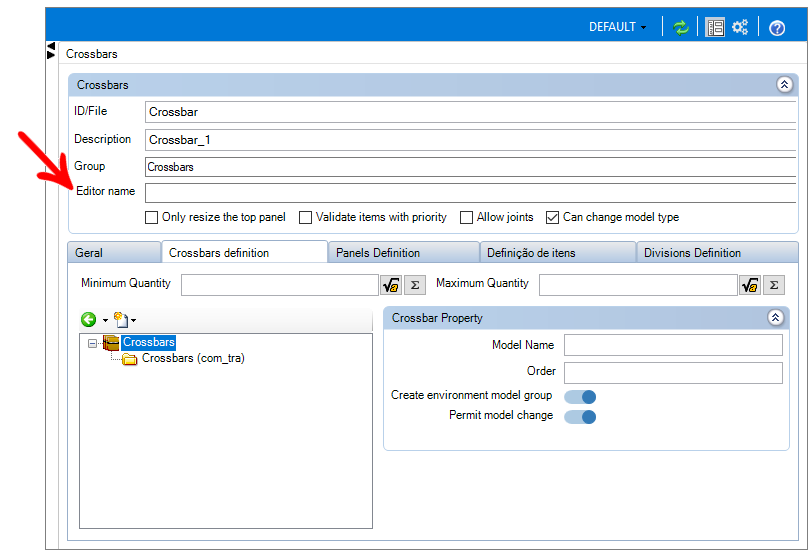This screenshot has width=810, height=554.
Task: Open the Panels Definition tab
Action: [404, 253]
